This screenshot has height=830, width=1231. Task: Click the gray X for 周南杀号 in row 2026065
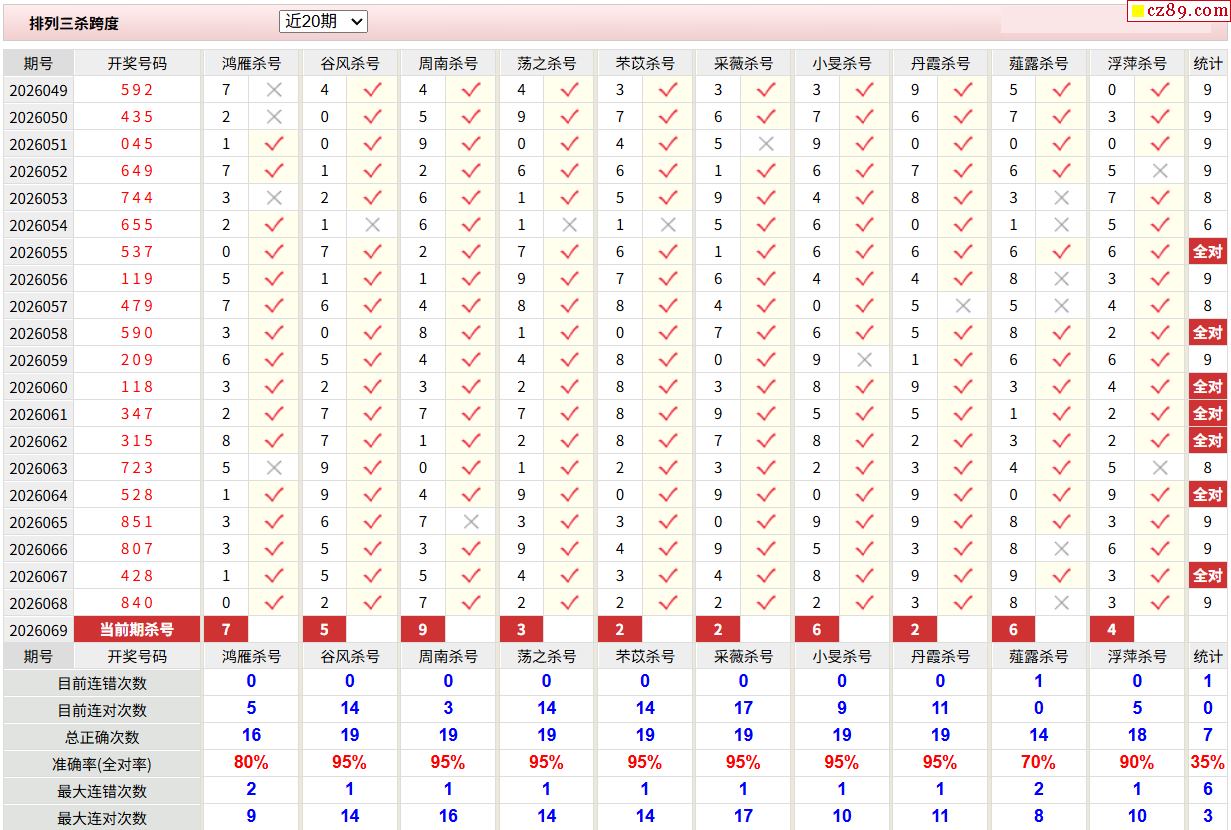point(471,522)
